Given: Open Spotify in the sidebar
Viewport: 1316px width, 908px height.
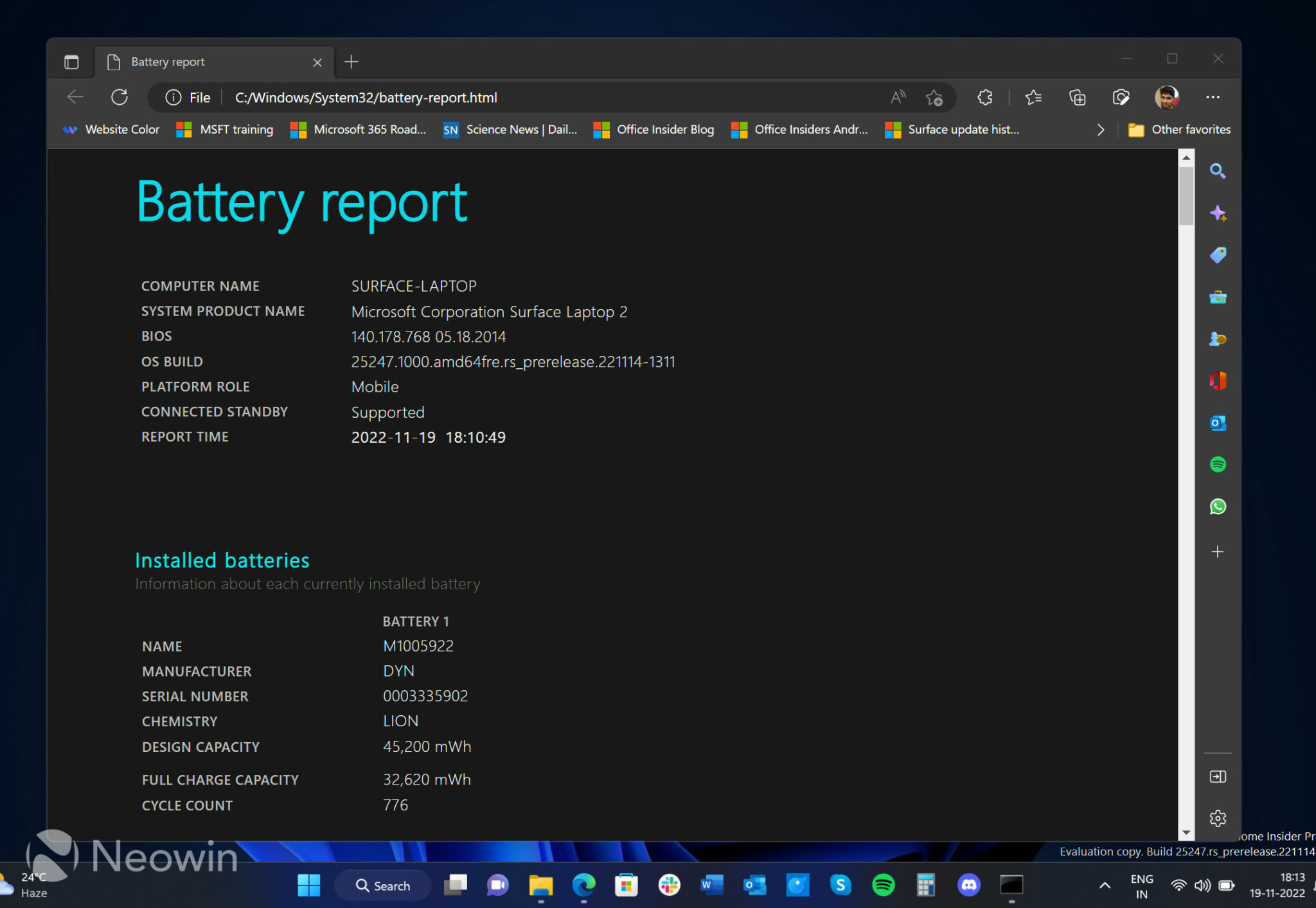Looking at the screenshot, I should pos(1218,464).
